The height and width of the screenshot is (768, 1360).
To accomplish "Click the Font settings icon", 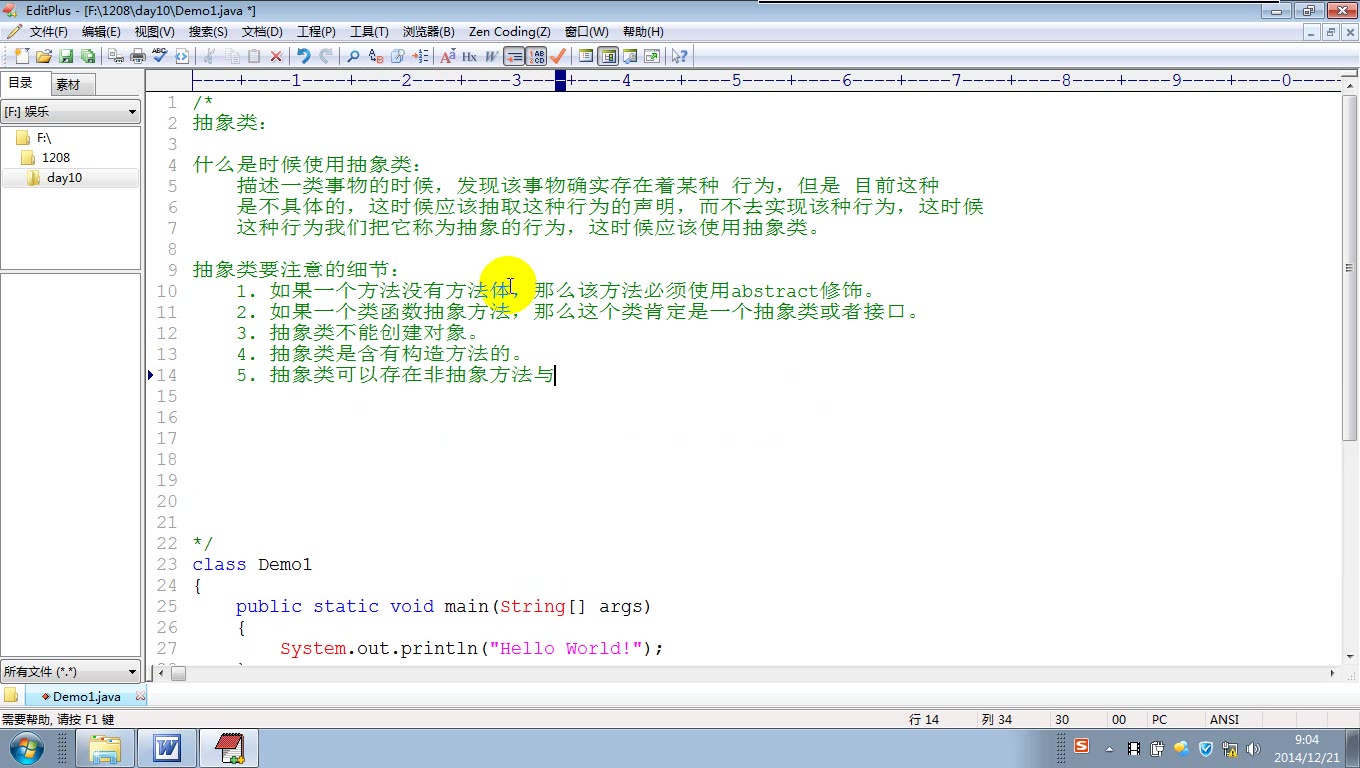I will 448,56.
